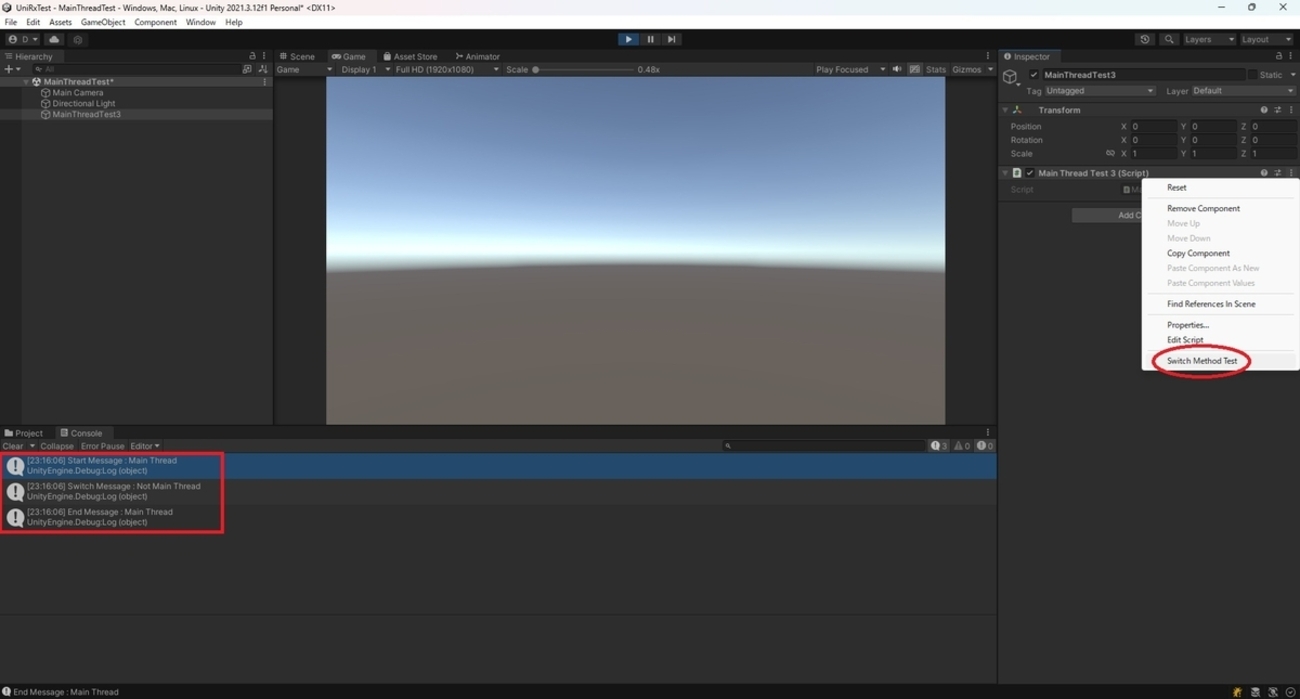The width and height of the screenshot is (1300, 699).
Task: Collapse the MainThreadTest scene in Hierarchy
Action: (x=26, y=81)
